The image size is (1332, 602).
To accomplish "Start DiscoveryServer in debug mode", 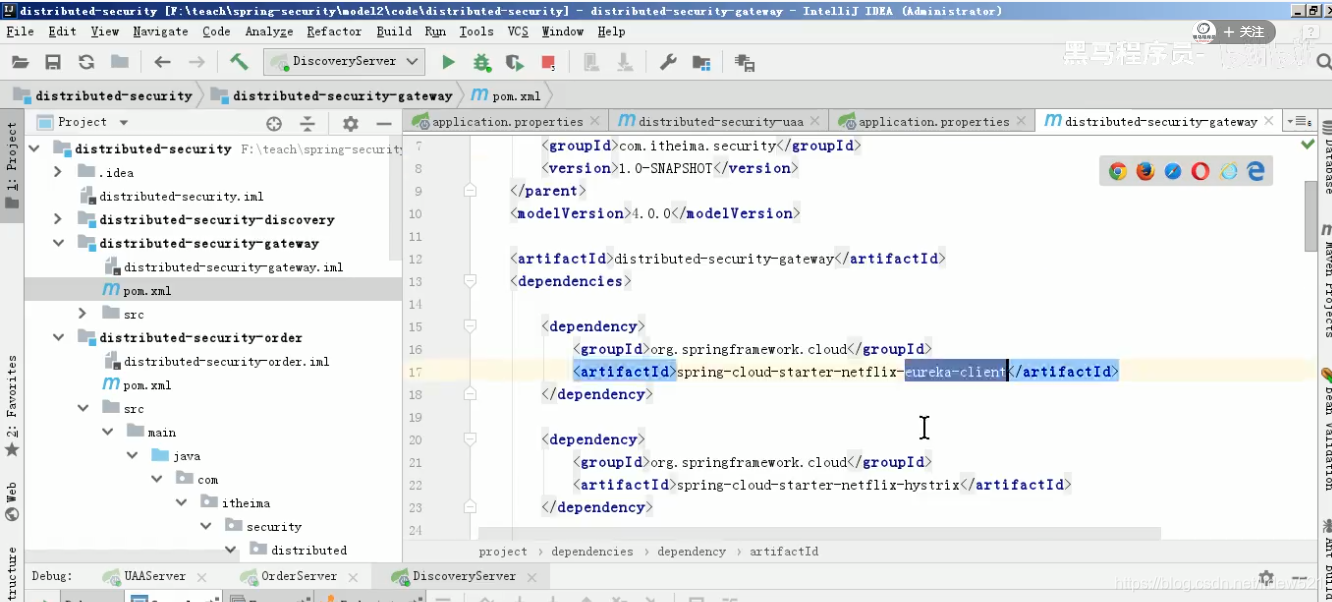I will [x=480, y=61].
